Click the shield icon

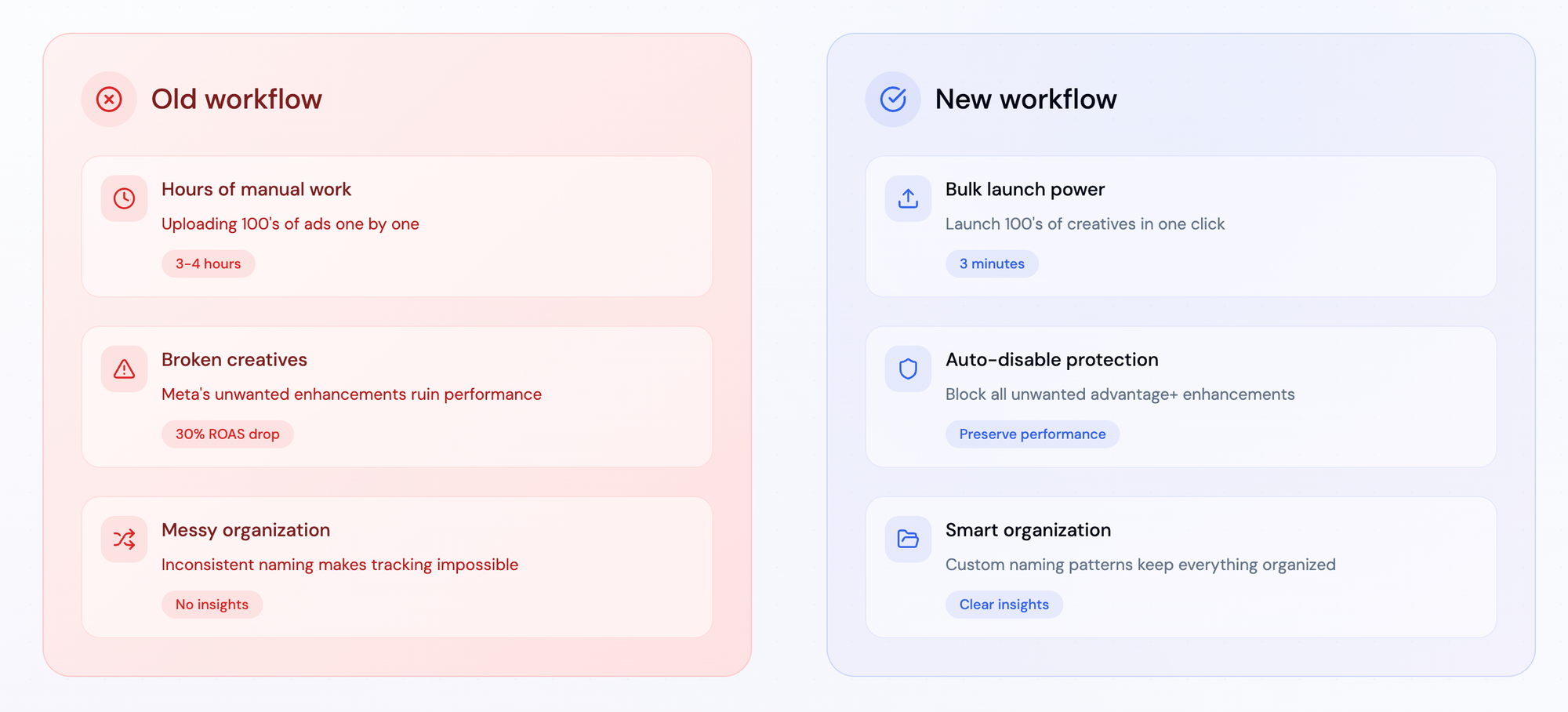[908, 369]
